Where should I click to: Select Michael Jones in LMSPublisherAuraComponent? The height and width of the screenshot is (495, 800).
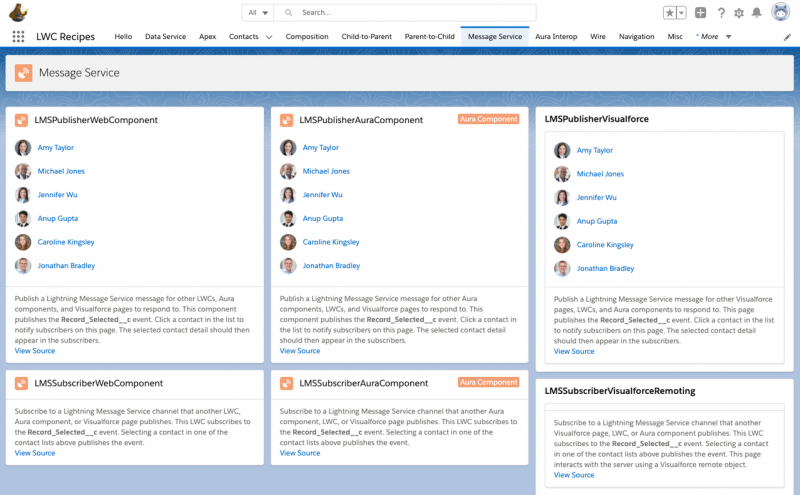pyautogui.click(x=326, y=171)
